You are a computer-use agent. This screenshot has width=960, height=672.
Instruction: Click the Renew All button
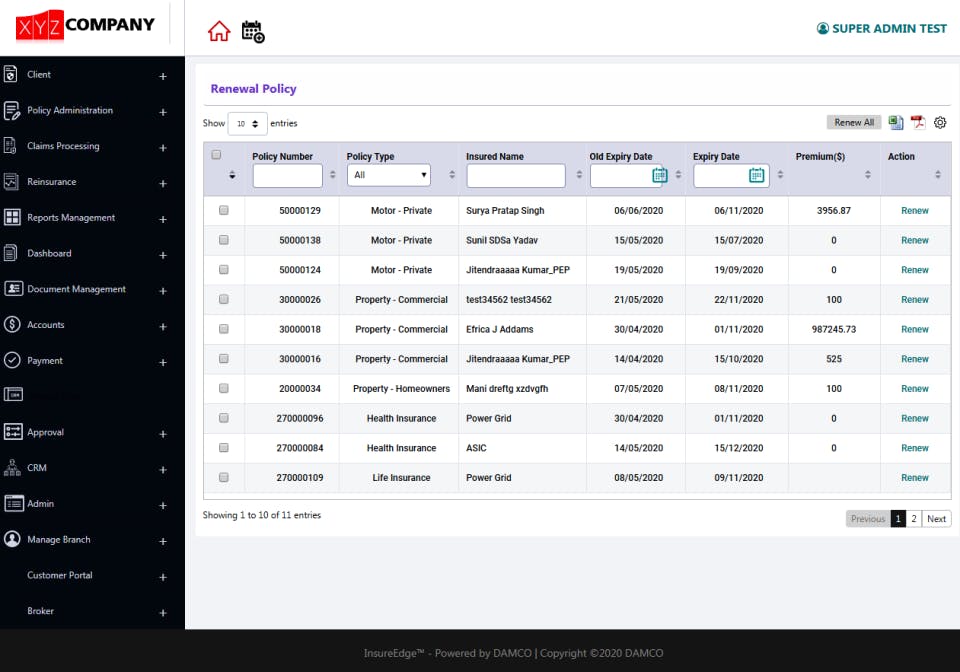(x=854, y=122)
